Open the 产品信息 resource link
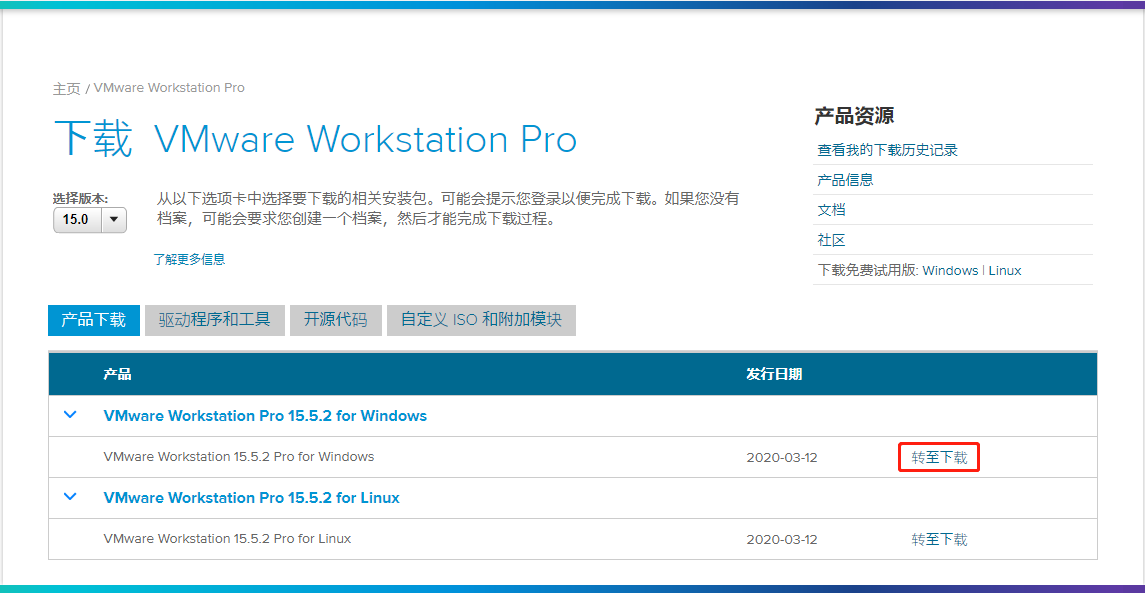The height and width of the screenshot is (594, 1145). pyautogui.click(x=845, y=180)
